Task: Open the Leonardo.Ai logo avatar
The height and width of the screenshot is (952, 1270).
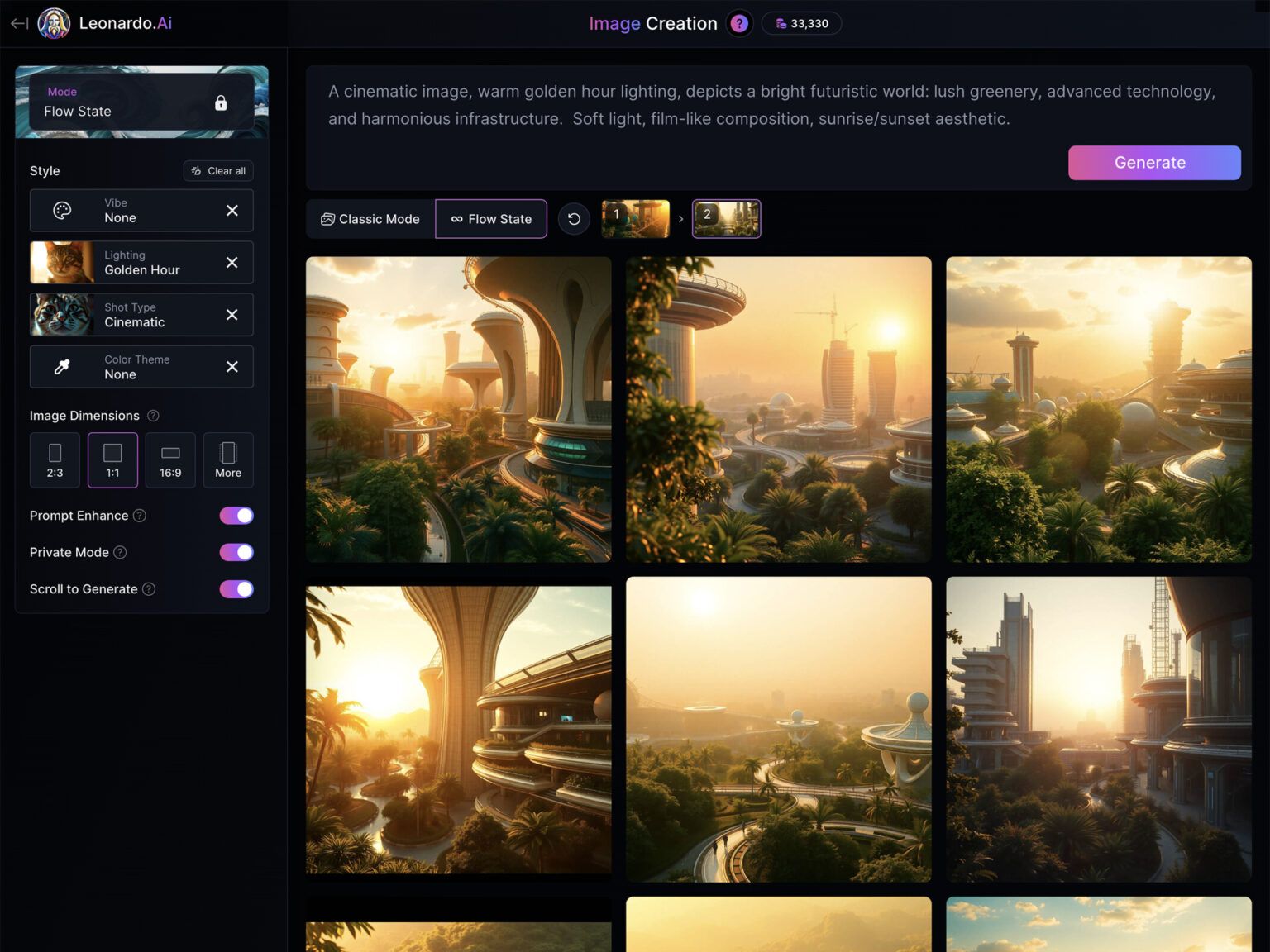Action: [x=54, y=23]
